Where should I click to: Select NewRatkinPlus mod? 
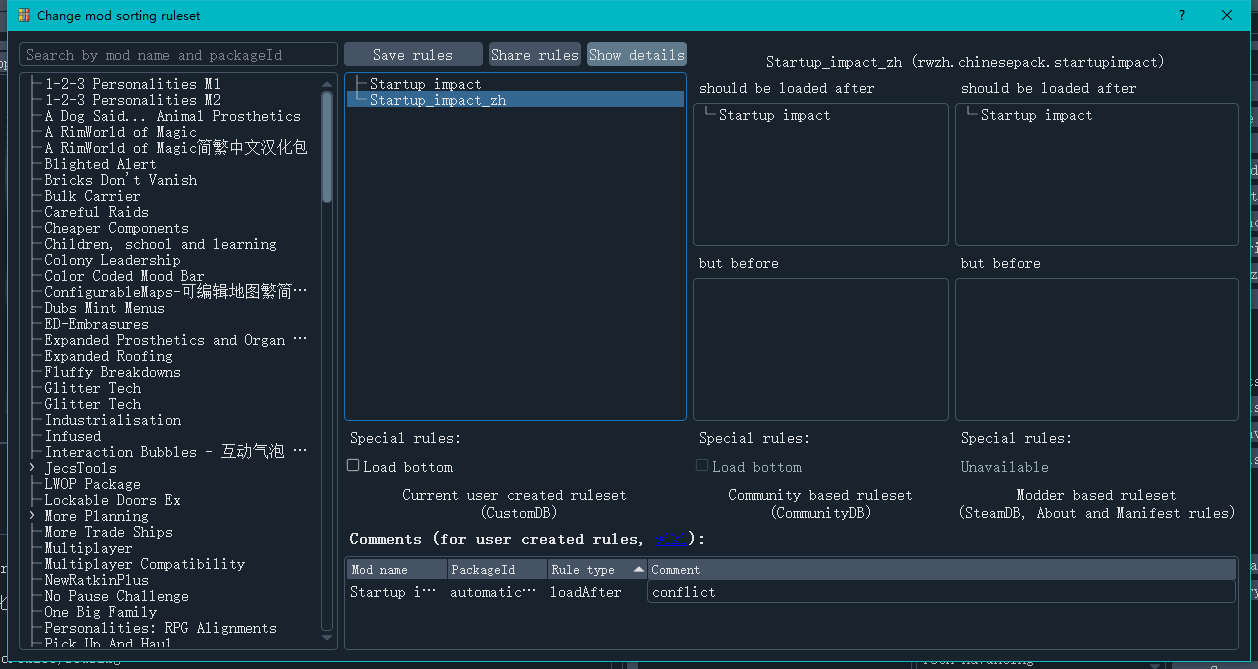coord(96,580)
